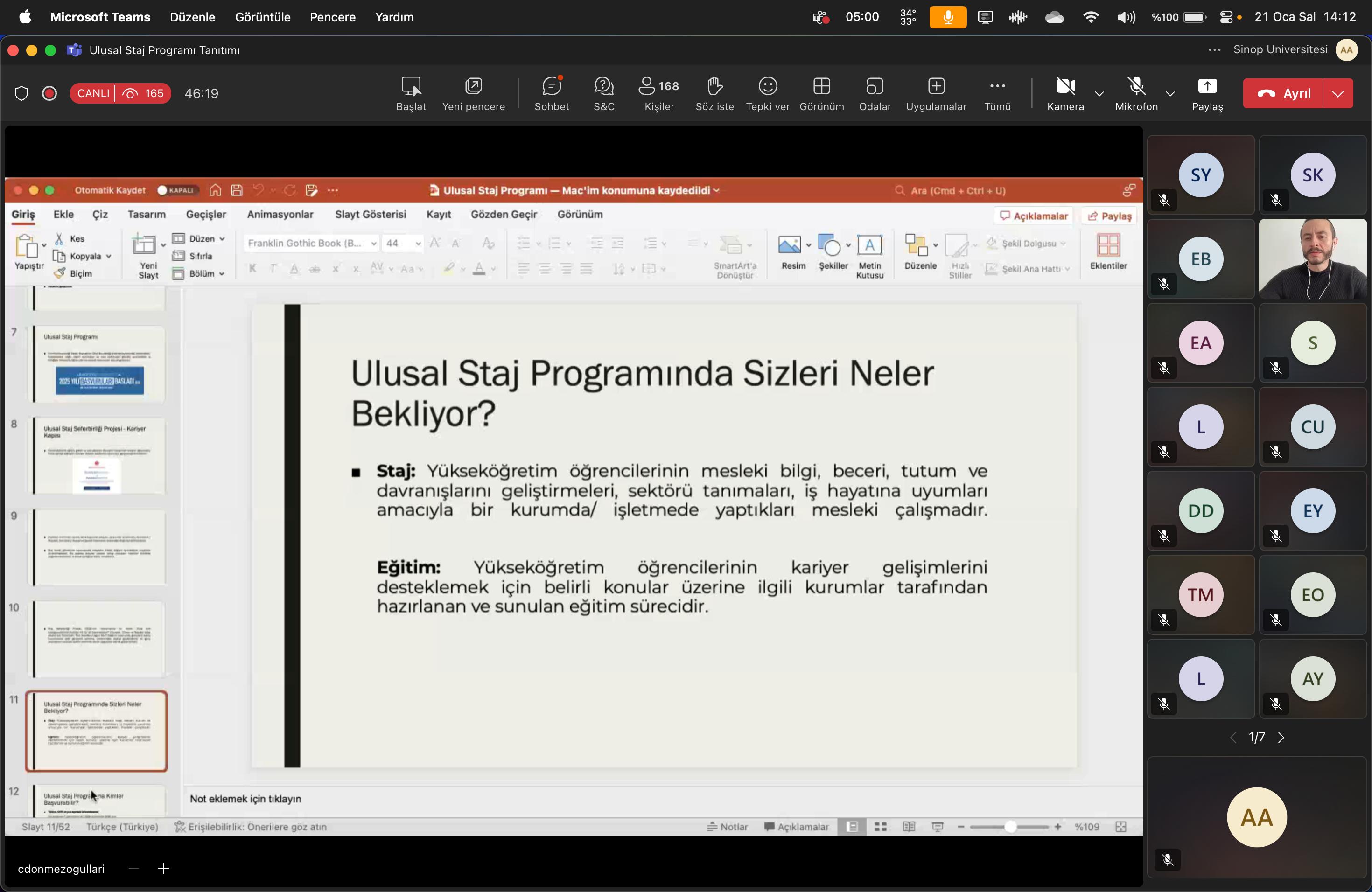Screen dimensions: 1372x892
Task: Open the Odalar breakout rooms
Action: point(874,93)
